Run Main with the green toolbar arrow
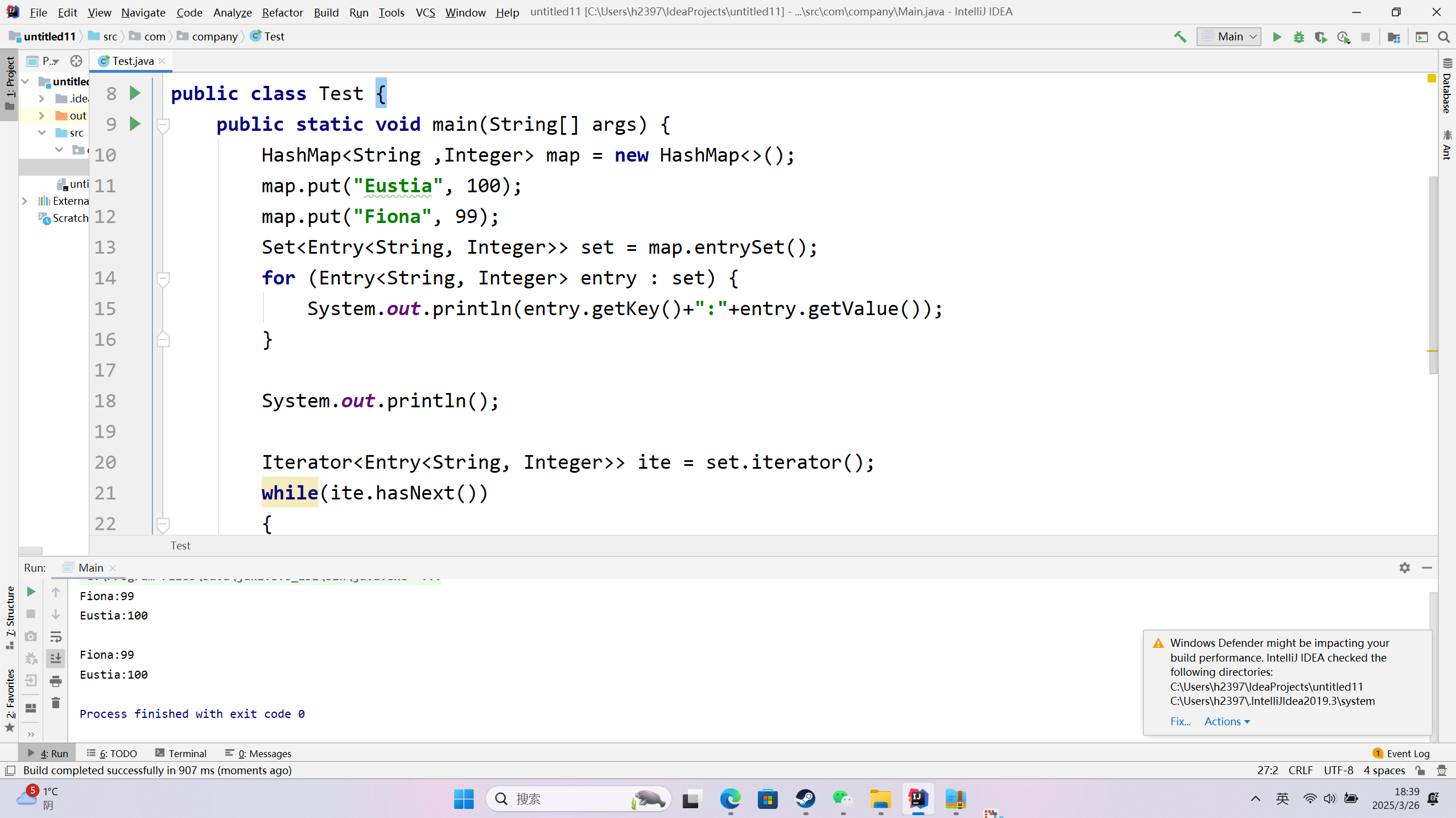The width and height of the screenshot is (1456, 818). coord(1277,37)
